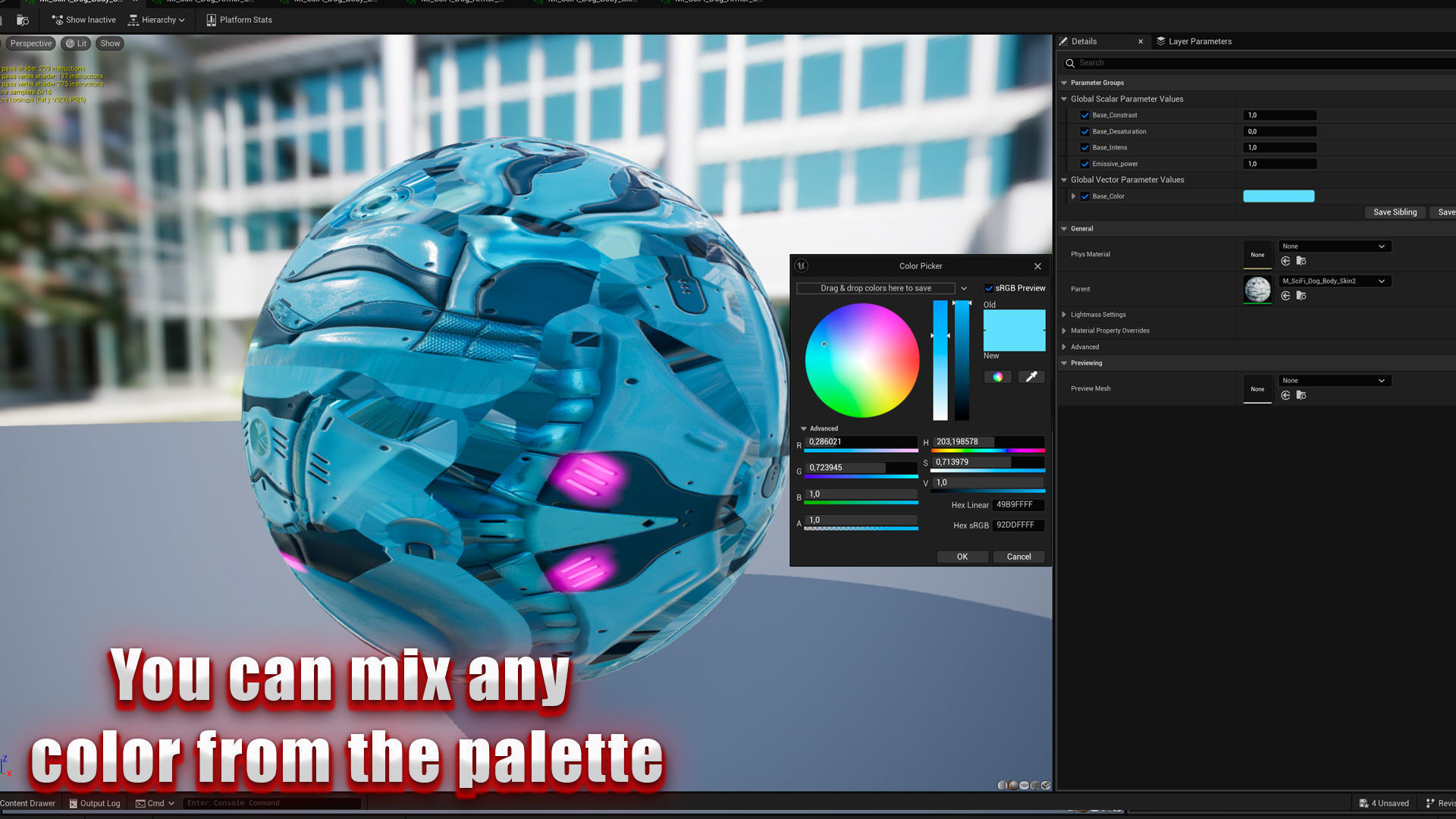Toggle the sRGB Preview checkbox

(989, 288)
